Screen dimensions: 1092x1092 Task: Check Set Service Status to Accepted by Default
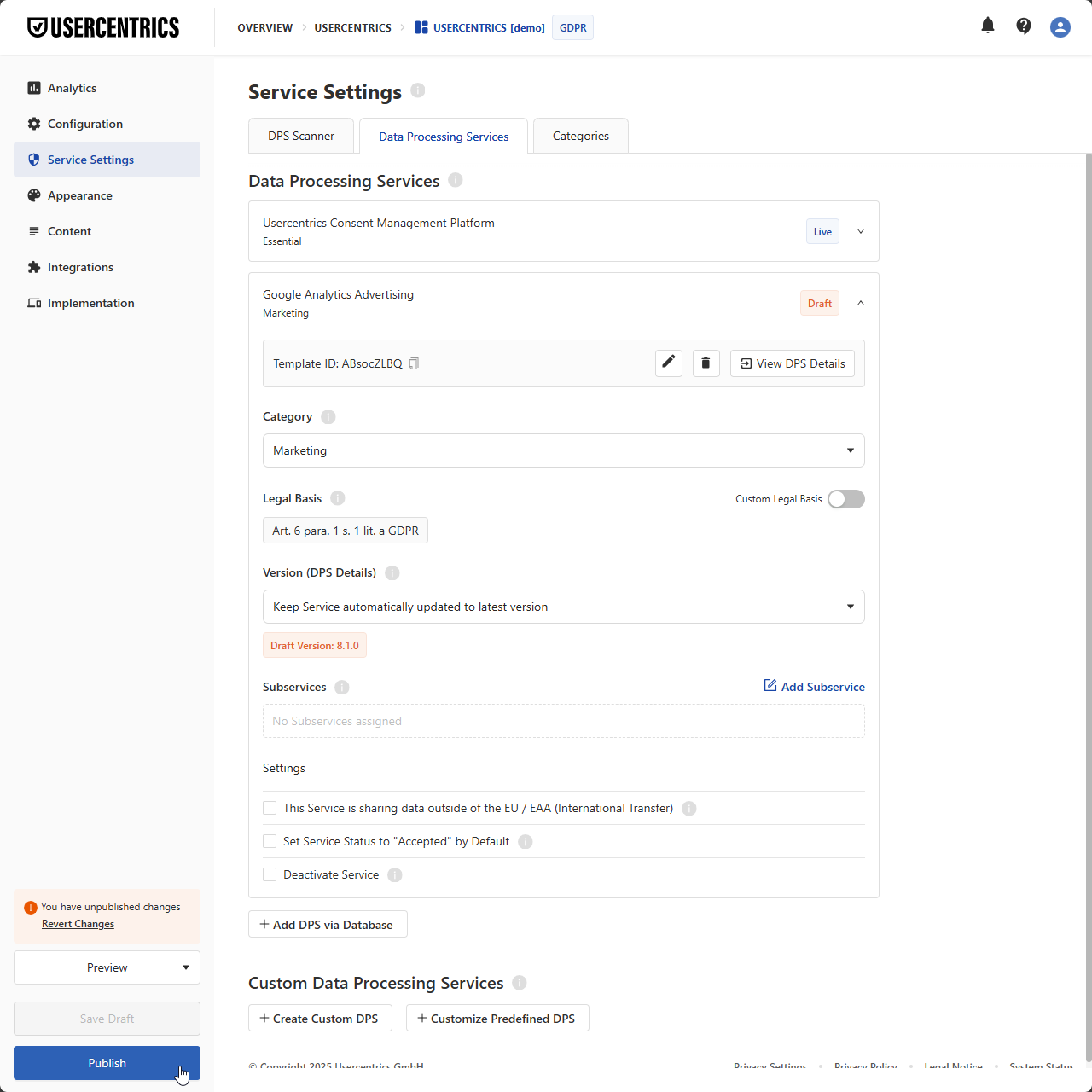[270, 841]
